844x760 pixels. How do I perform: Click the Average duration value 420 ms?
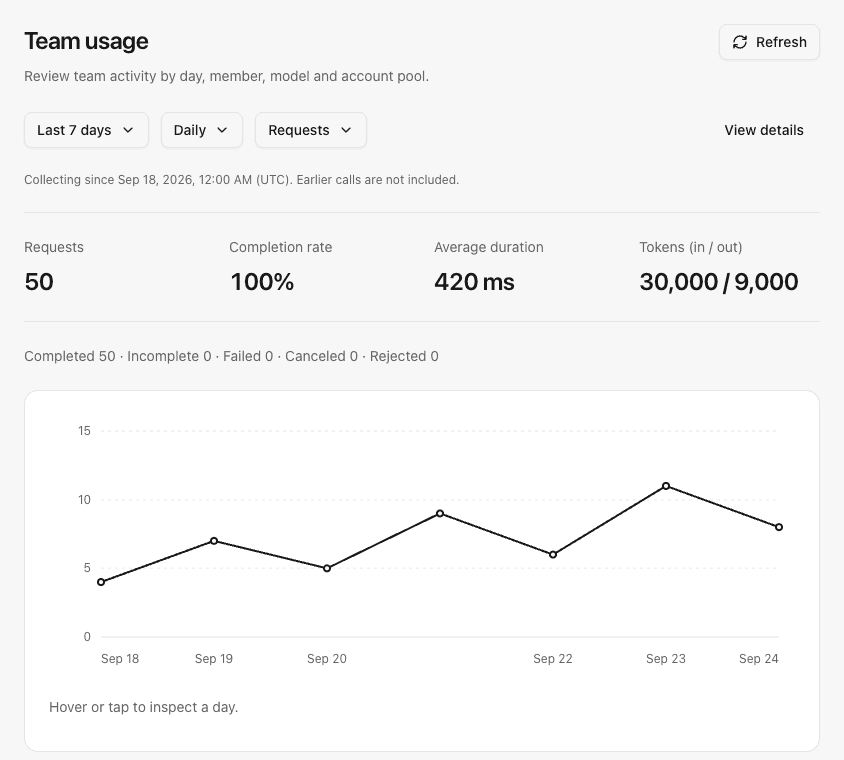coord(474,282)
